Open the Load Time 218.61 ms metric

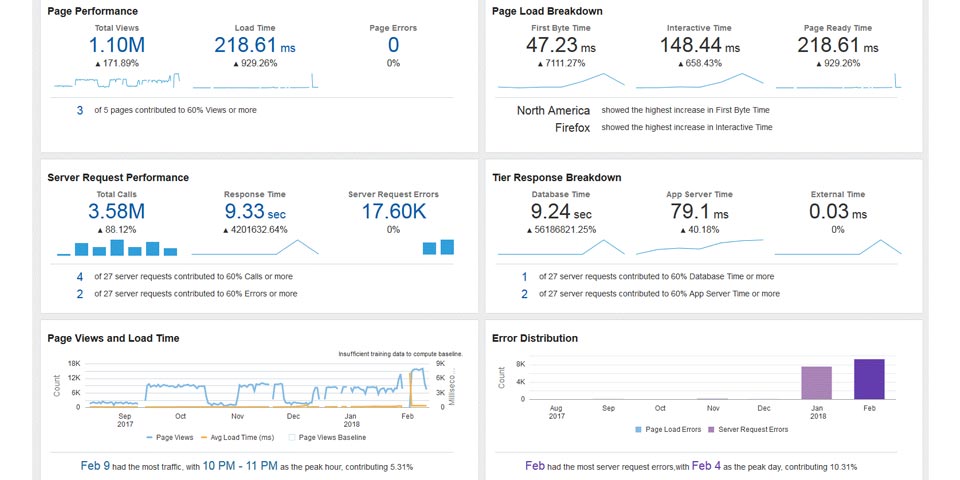pos(253,45)
